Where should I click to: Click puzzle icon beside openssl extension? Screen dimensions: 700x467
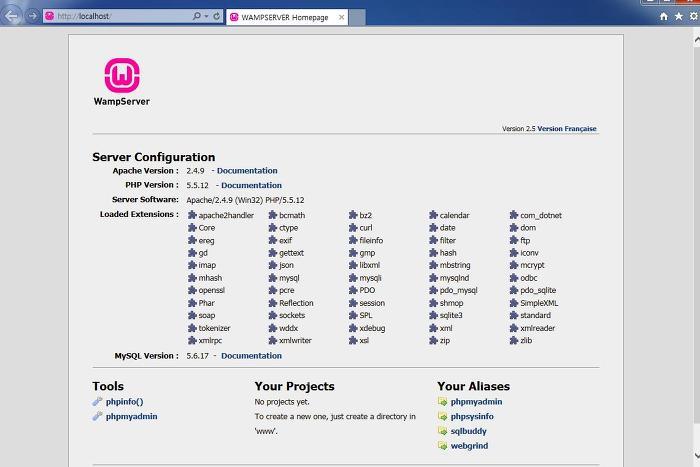[x=192, y=290]
